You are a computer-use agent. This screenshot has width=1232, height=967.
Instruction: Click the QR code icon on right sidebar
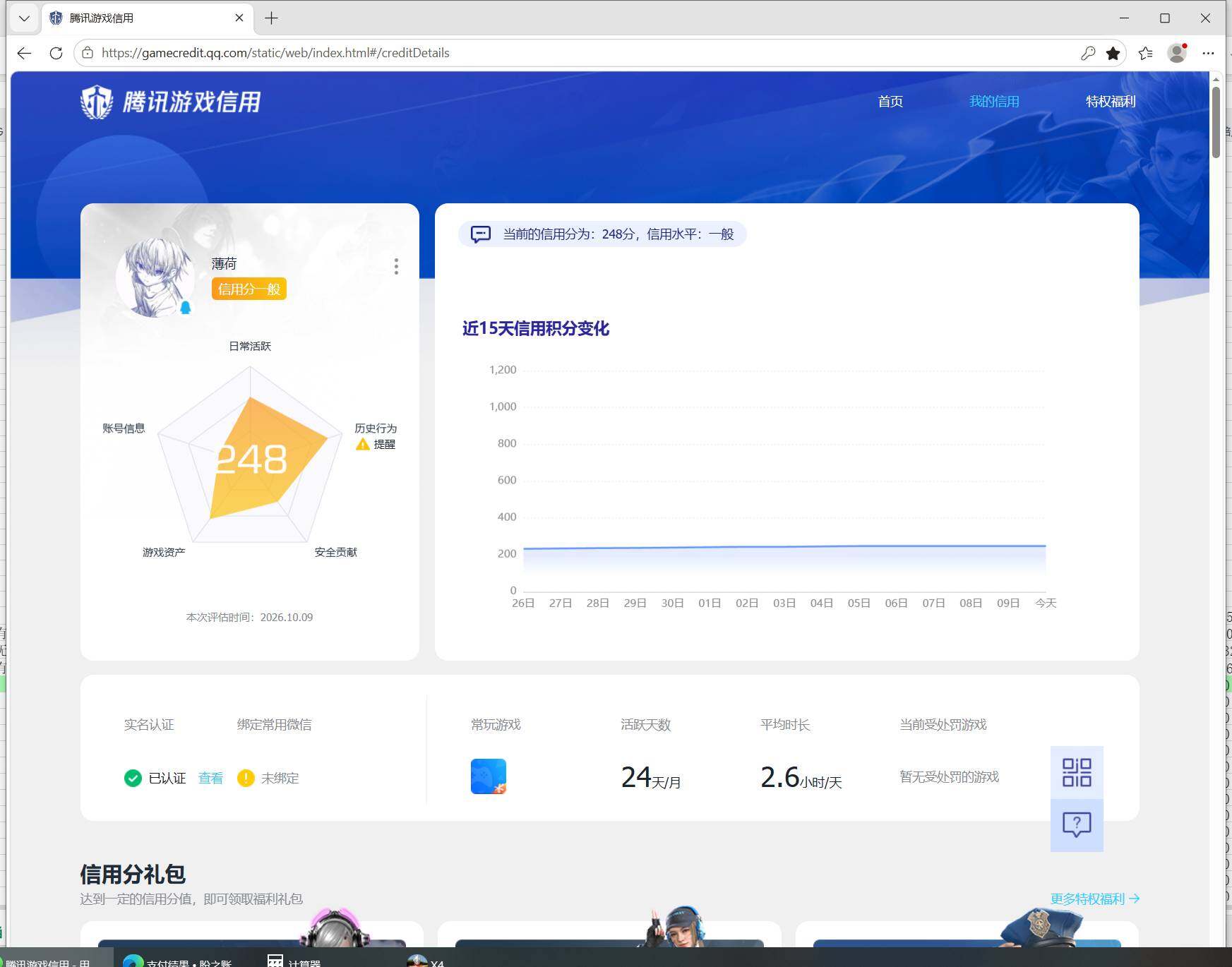click(1077, 772)
